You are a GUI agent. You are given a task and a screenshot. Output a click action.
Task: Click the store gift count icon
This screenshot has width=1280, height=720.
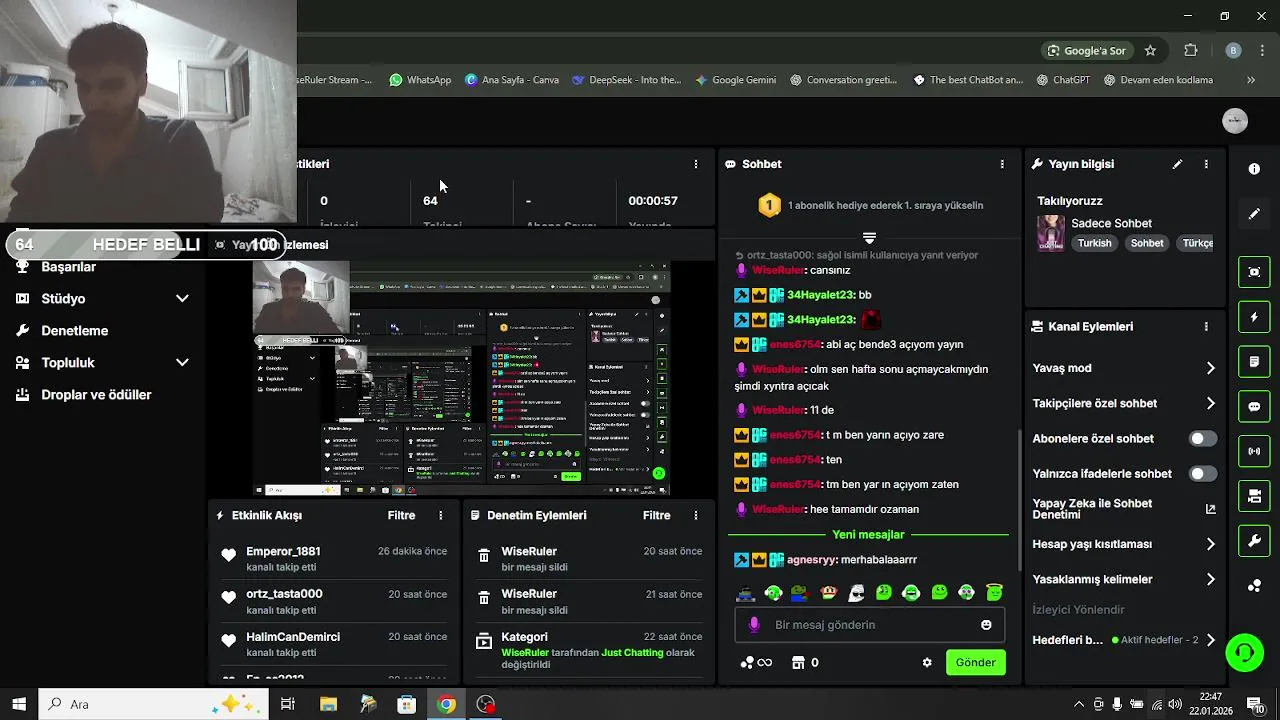click(x=805, y=663)
